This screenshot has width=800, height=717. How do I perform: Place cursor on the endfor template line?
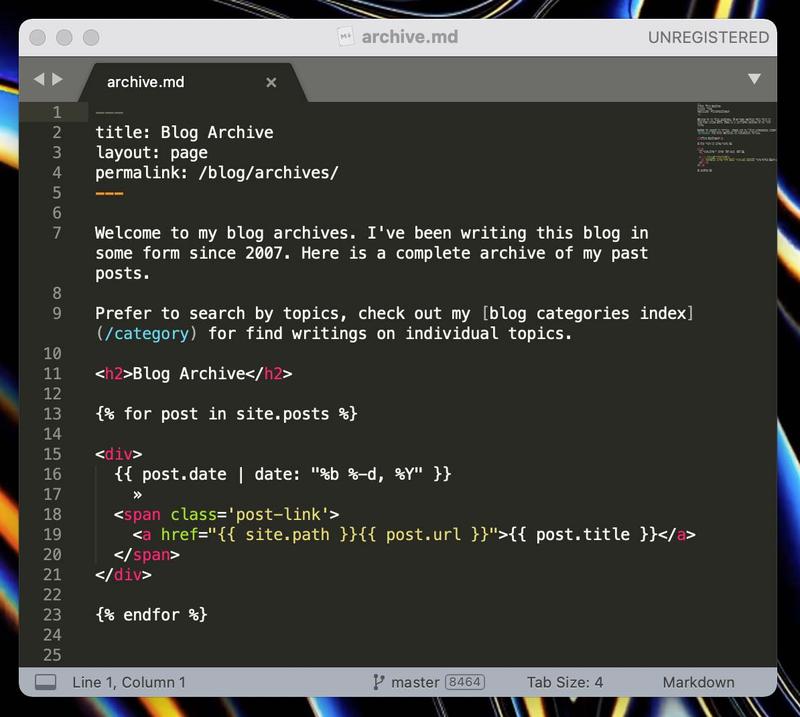(151, 614)
